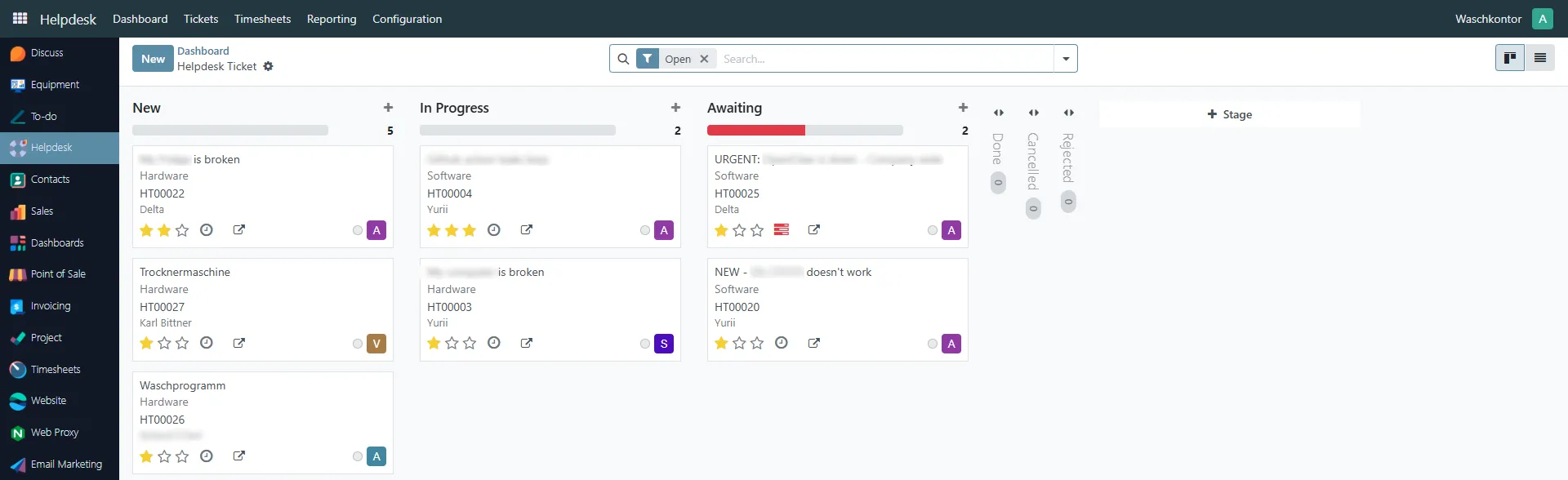The height and width of the screenshot is (480, 1568).
Task: Toggle kanban state circle on ticket HT00022
Action: (358, 230)
